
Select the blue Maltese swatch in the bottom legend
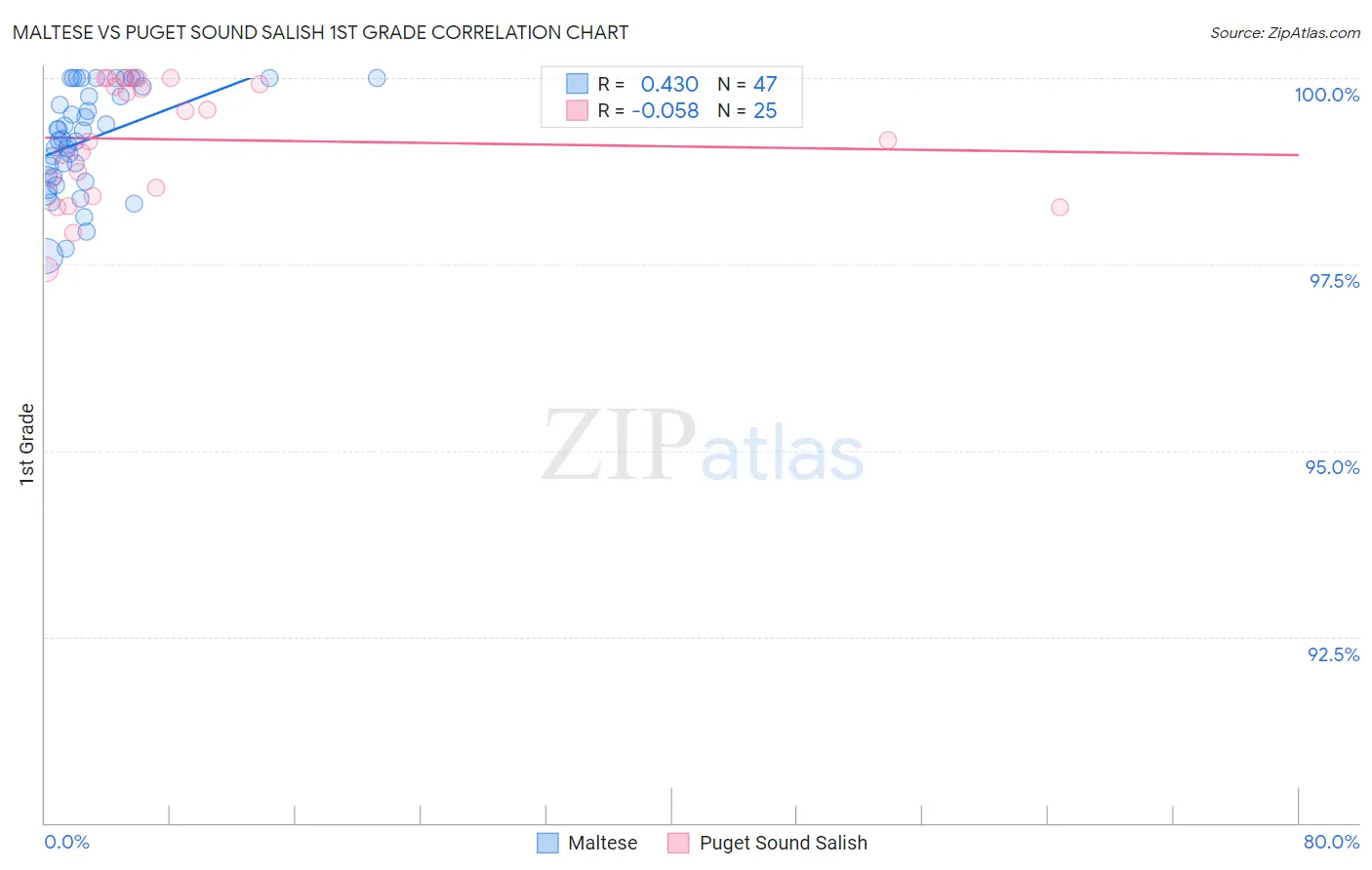548,843
